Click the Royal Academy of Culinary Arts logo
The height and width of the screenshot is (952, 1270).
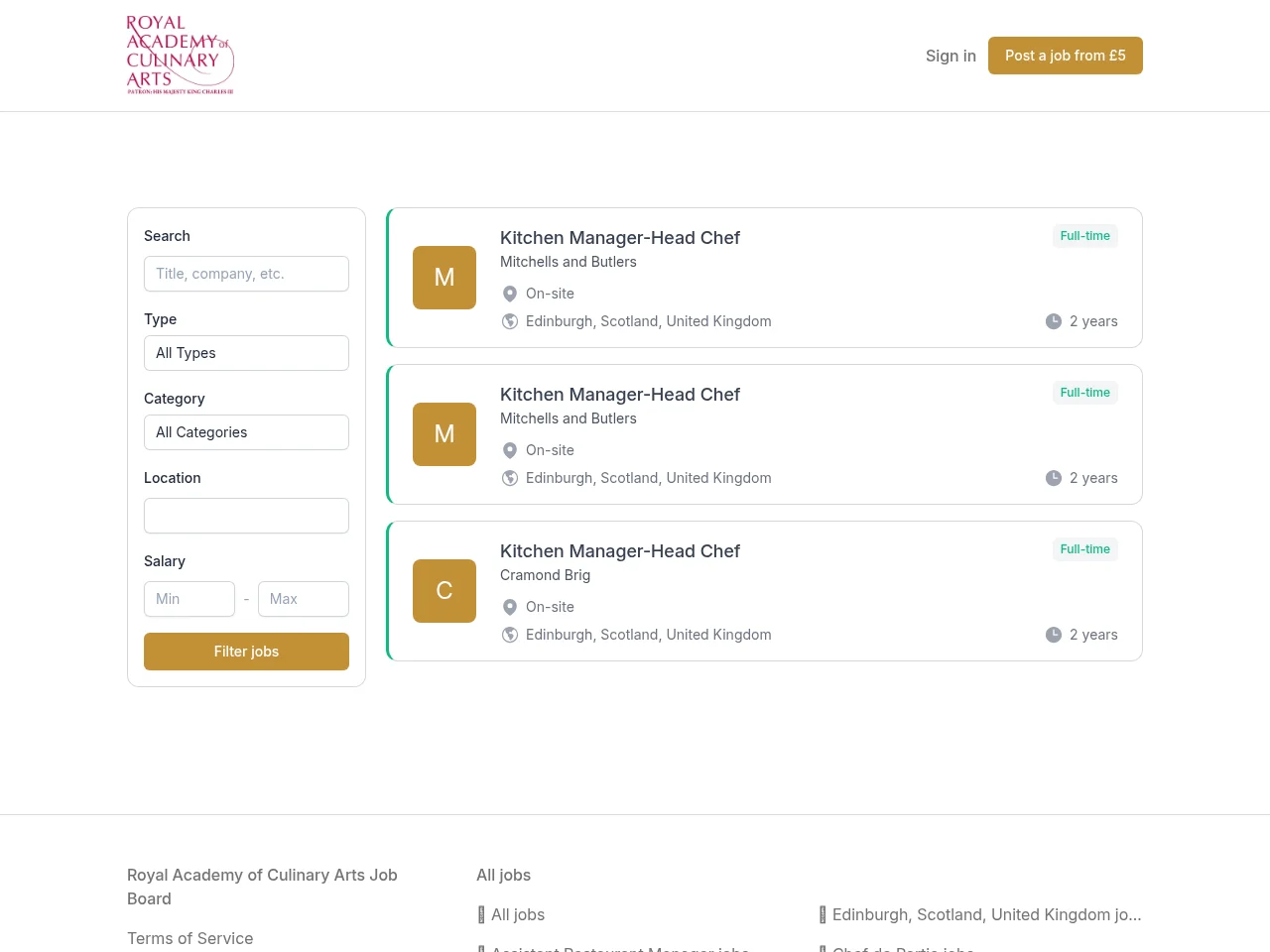(x=181, y=56)
